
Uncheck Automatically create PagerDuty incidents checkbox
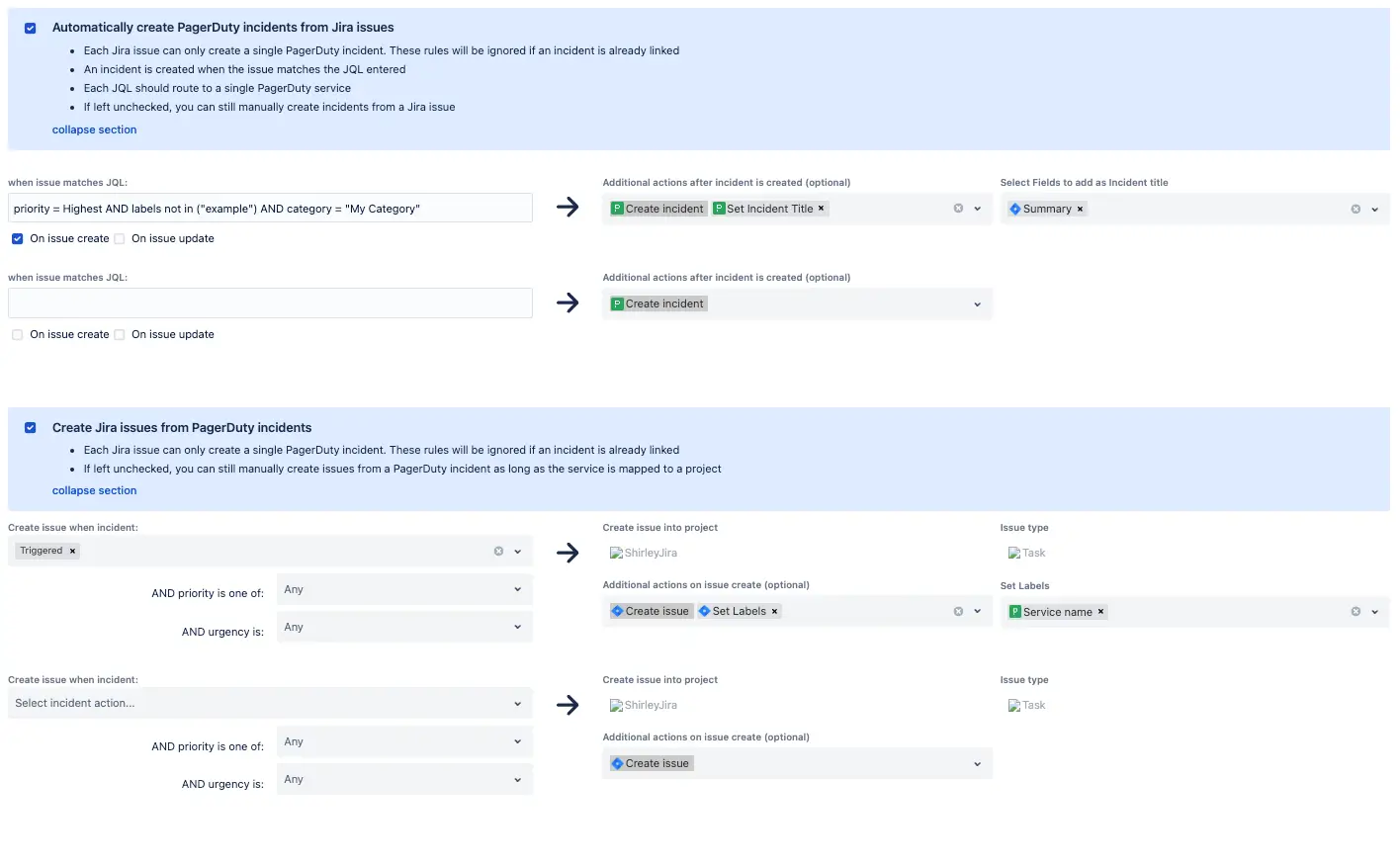pos(31,28)
